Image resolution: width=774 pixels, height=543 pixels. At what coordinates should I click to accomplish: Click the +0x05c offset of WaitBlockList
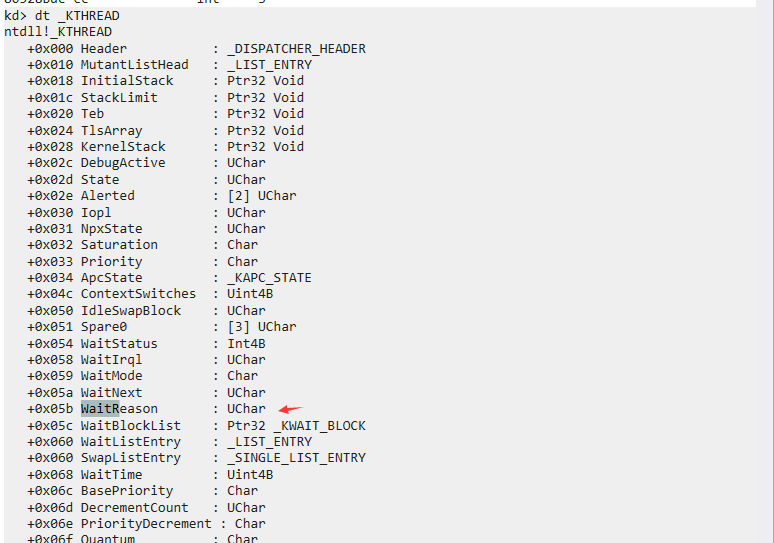50,426
